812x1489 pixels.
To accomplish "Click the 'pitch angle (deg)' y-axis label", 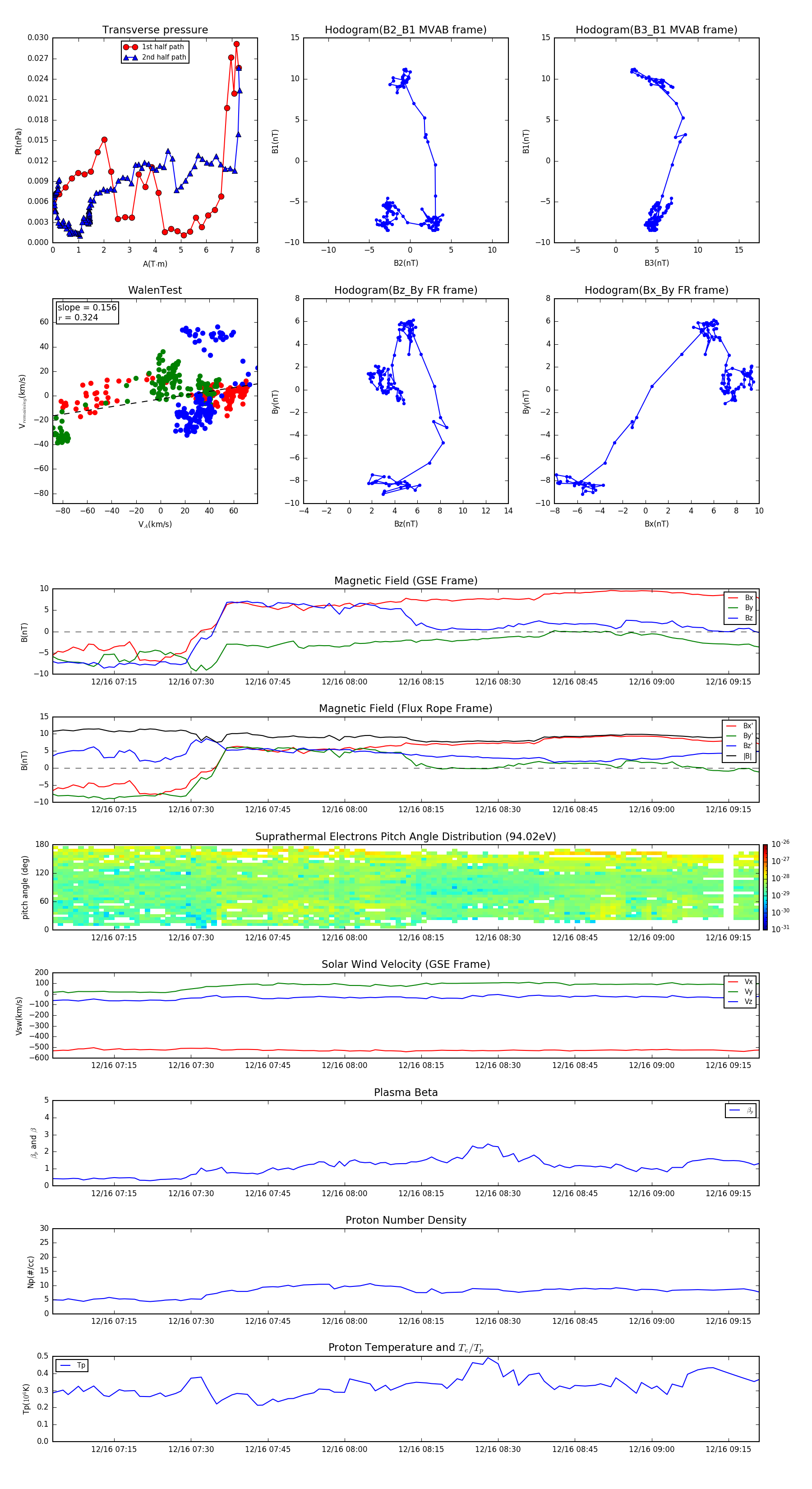I will click(x=25, y=887).
